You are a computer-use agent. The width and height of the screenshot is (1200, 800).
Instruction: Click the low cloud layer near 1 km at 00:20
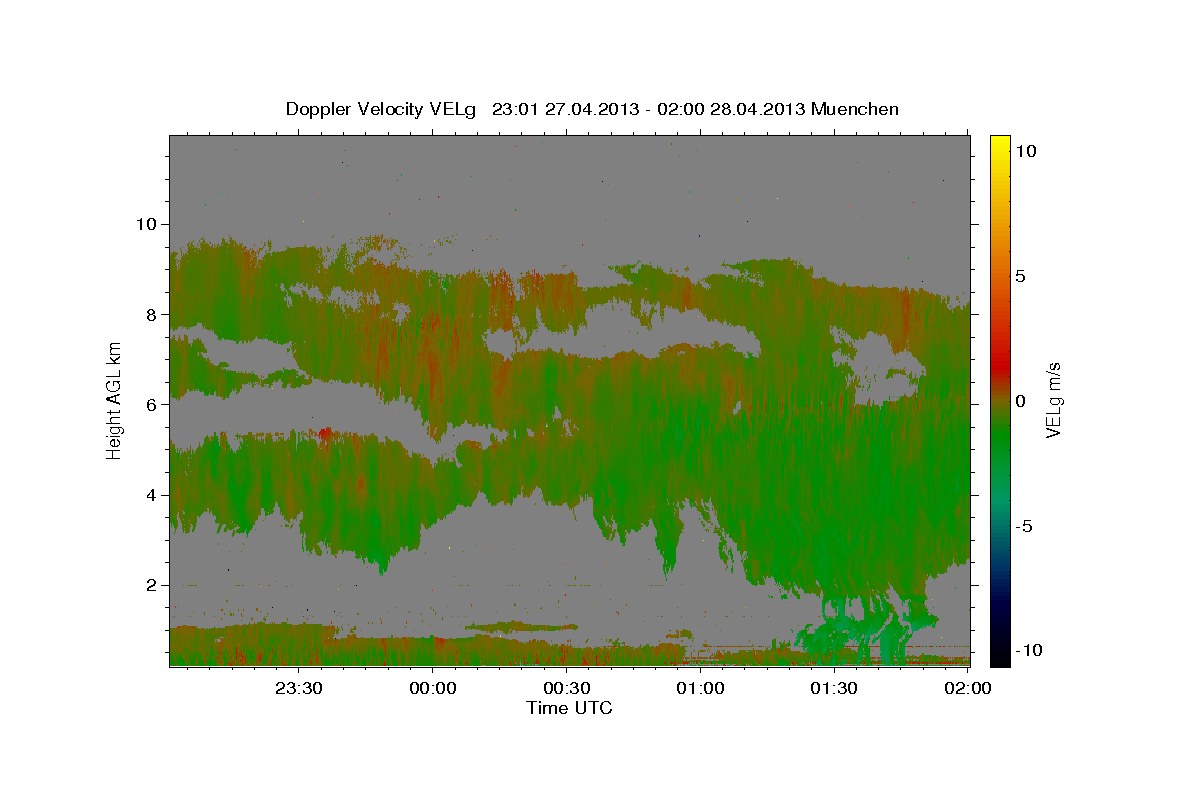coord(522,627)
